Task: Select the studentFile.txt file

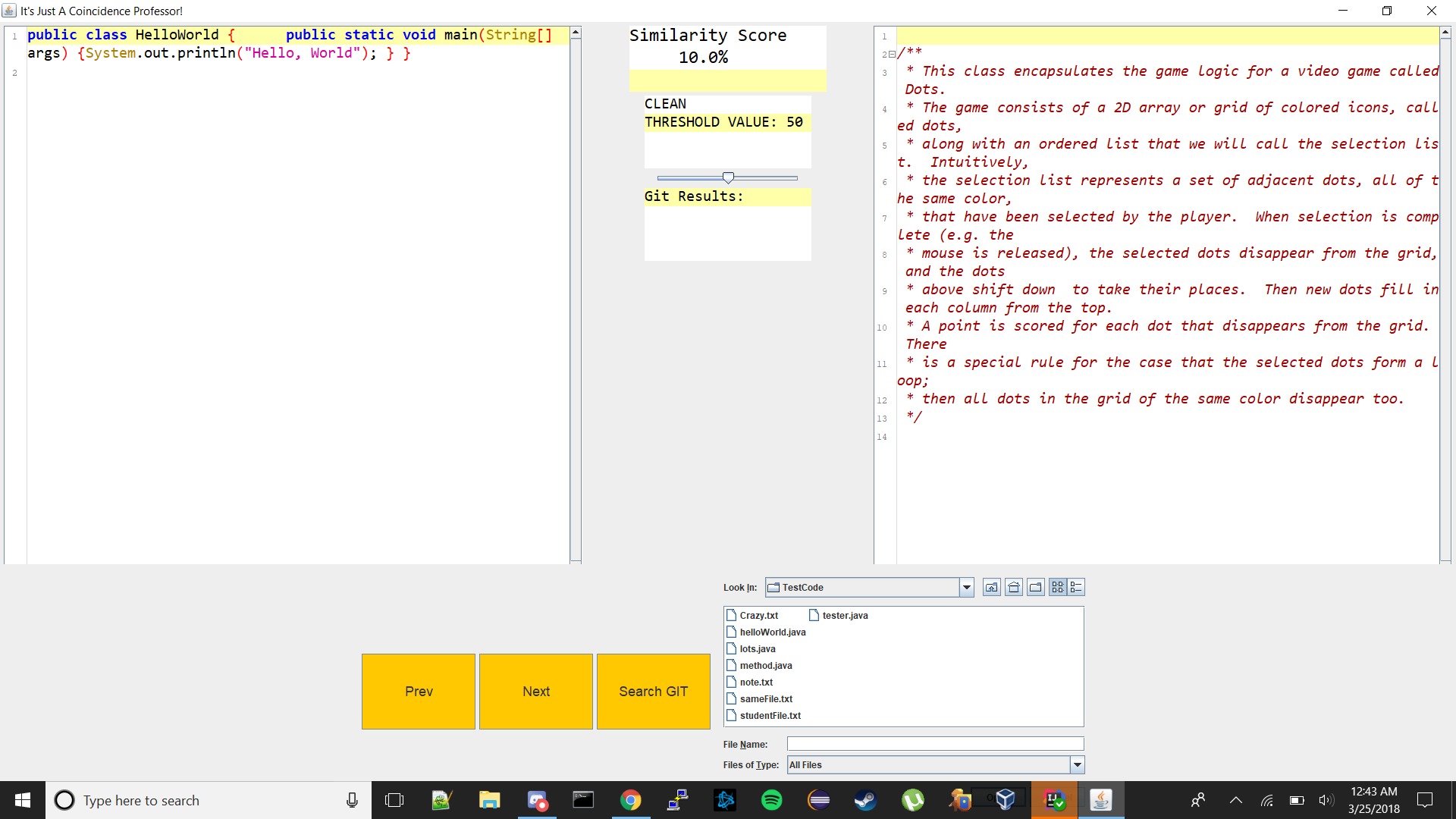Action: tap(770, 716)
